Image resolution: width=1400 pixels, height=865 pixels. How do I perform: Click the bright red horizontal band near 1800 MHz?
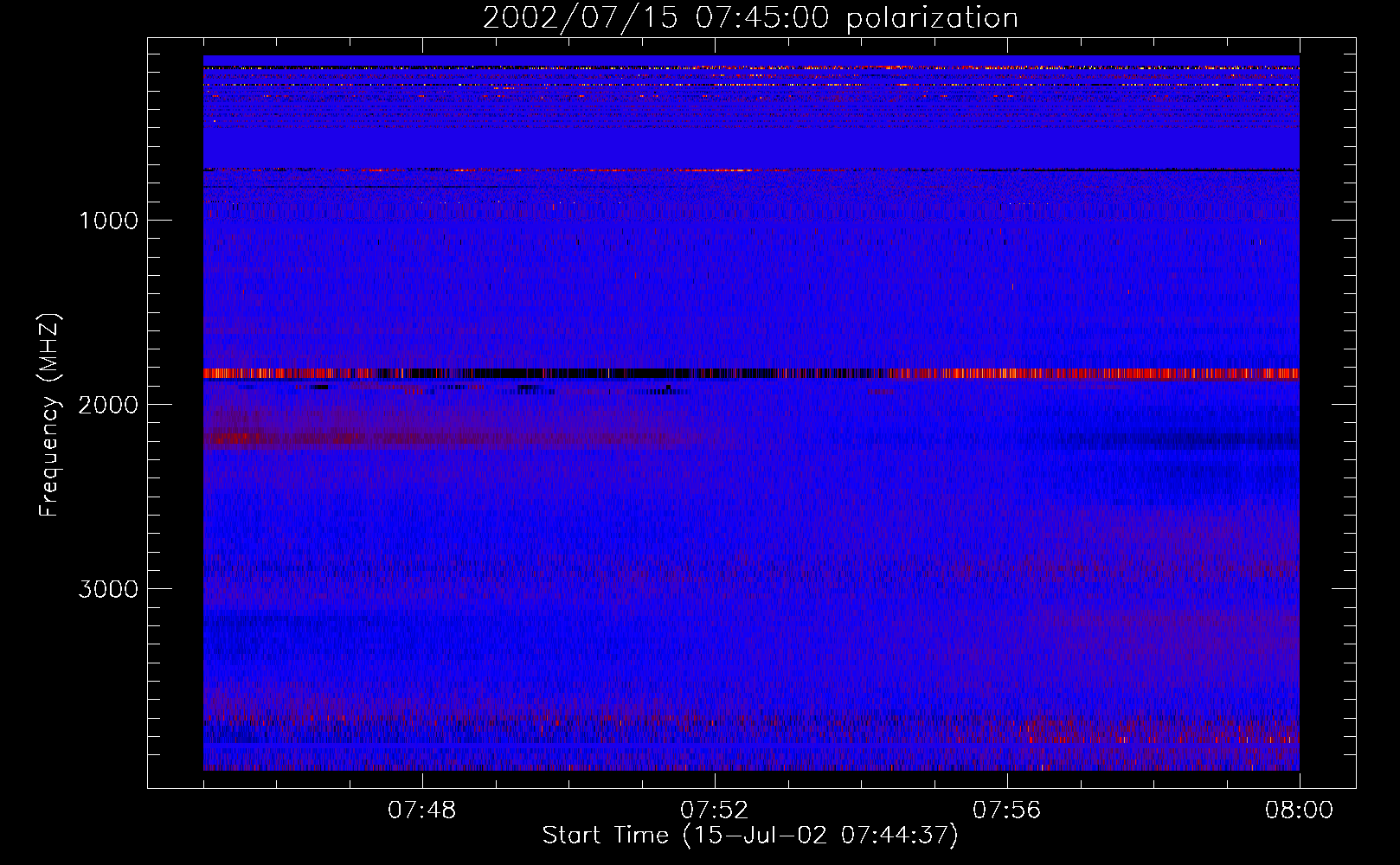[x=751, y=374]
